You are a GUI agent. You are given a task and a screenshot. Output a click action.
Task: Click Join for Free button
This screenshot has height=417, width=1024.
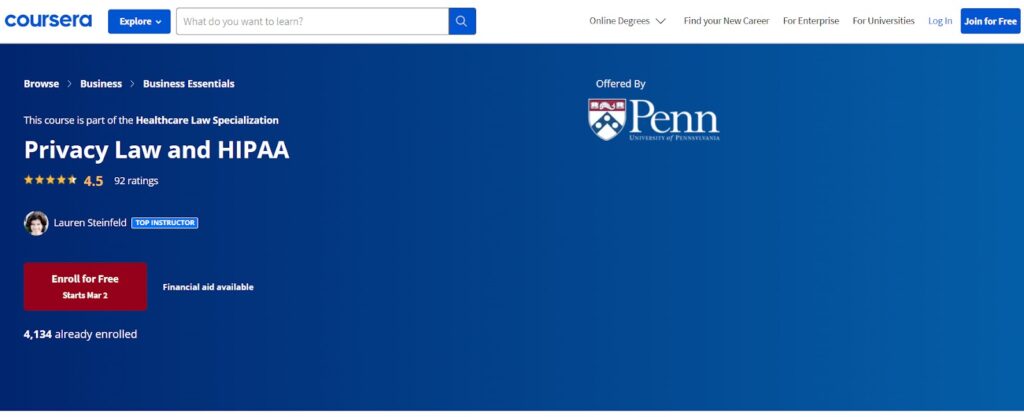(990, 21)
